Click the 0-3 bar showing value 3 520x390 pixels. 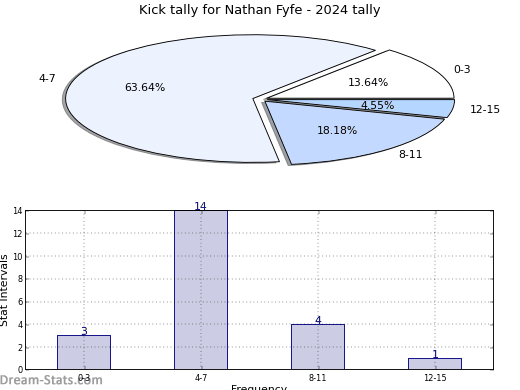point(84,352)
